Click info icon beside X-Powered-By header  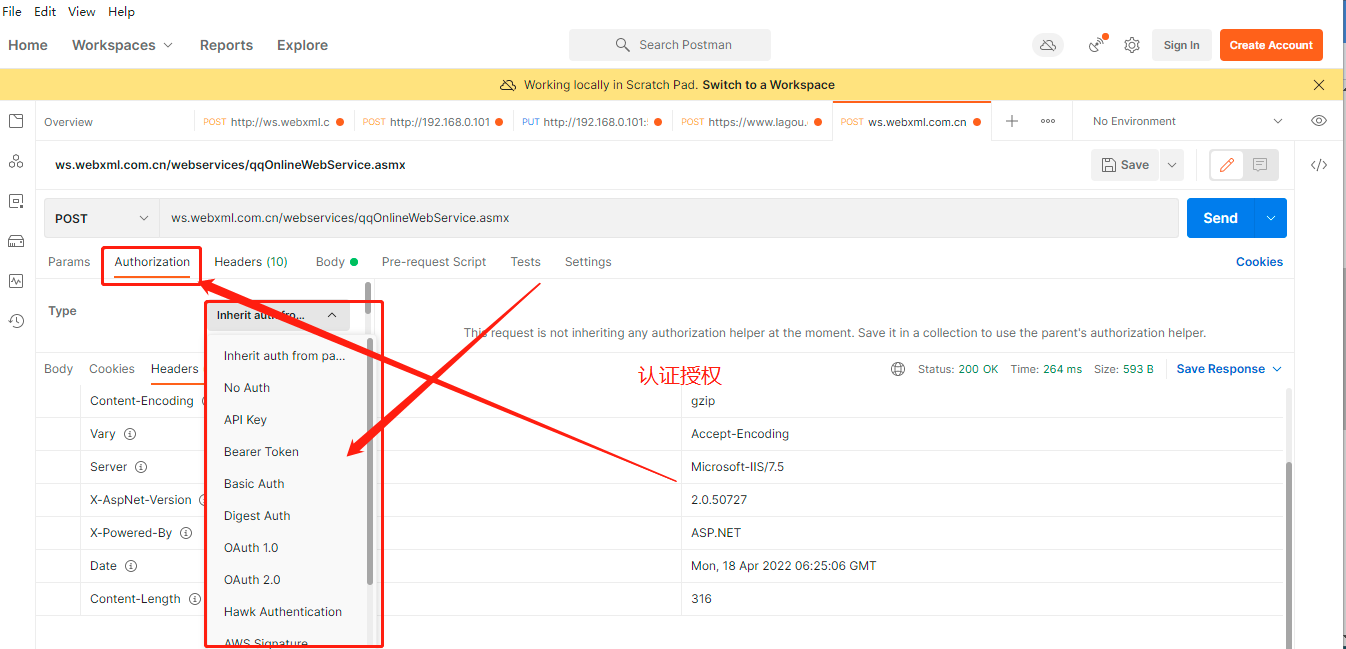[x=186, y=533]
